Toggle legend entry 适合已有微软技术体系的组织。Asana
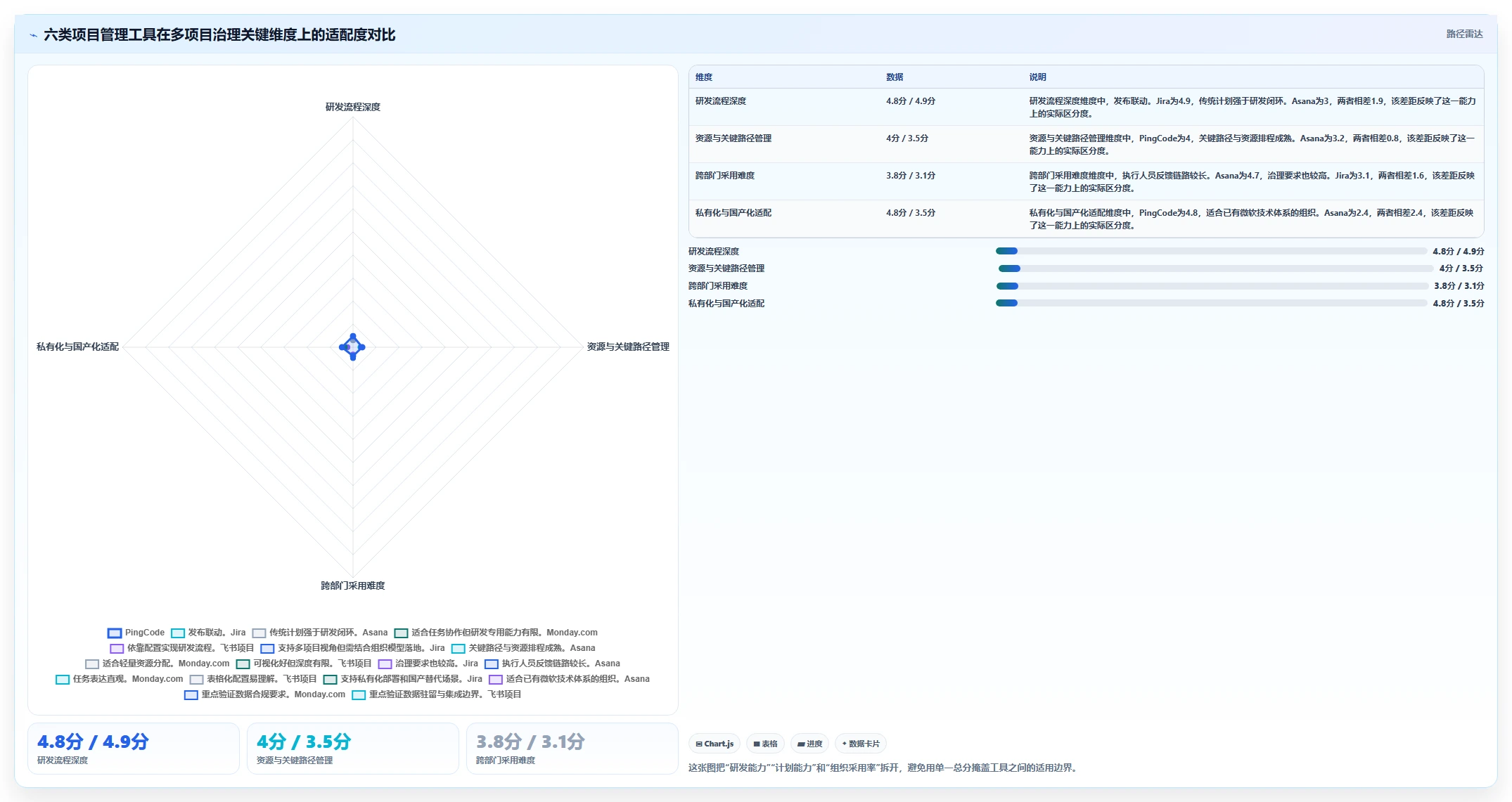This screenshot has width=1512, height=802. coord(569,679)
